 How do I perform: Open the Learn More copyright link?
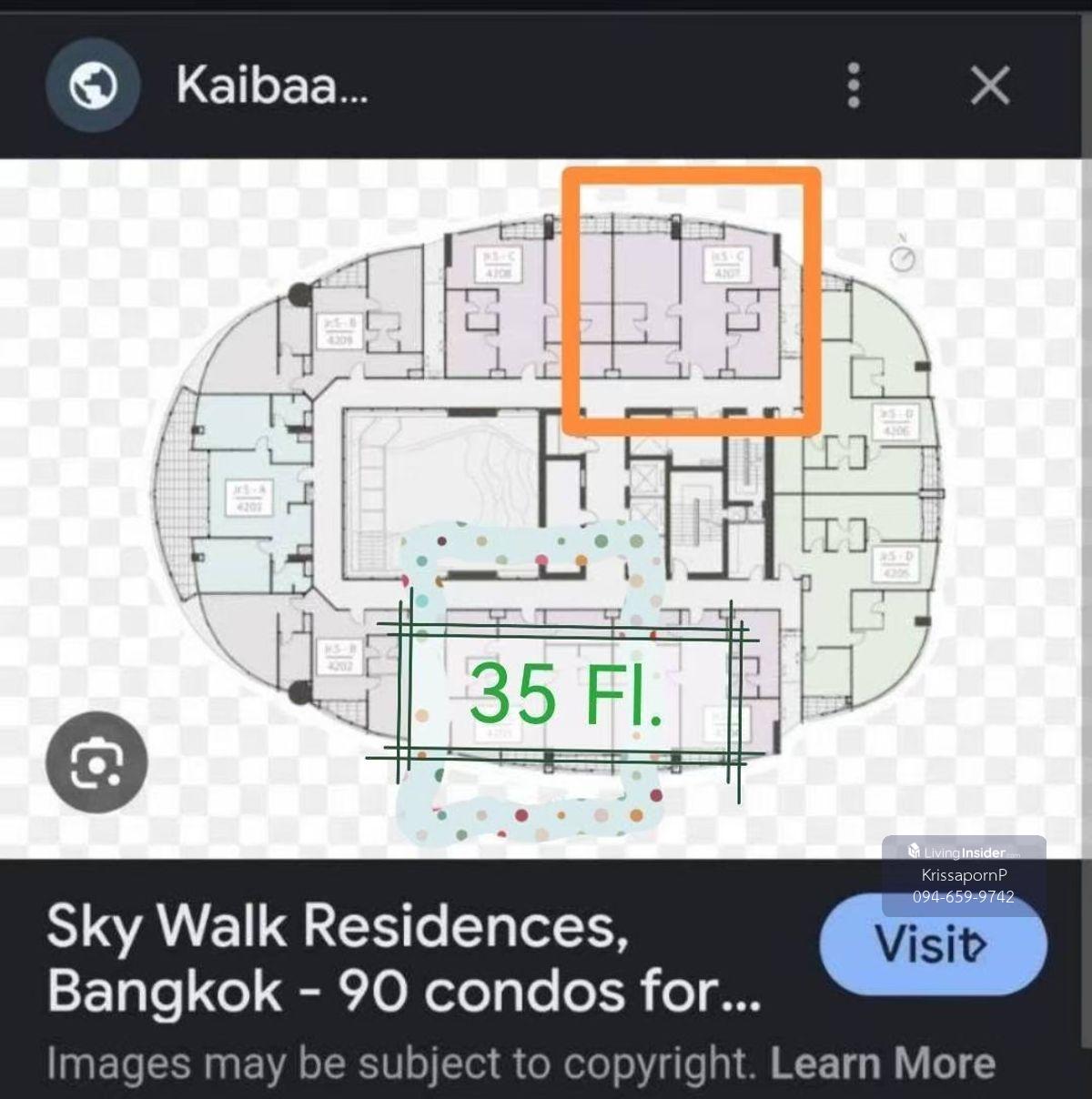tap(883, 1063)
